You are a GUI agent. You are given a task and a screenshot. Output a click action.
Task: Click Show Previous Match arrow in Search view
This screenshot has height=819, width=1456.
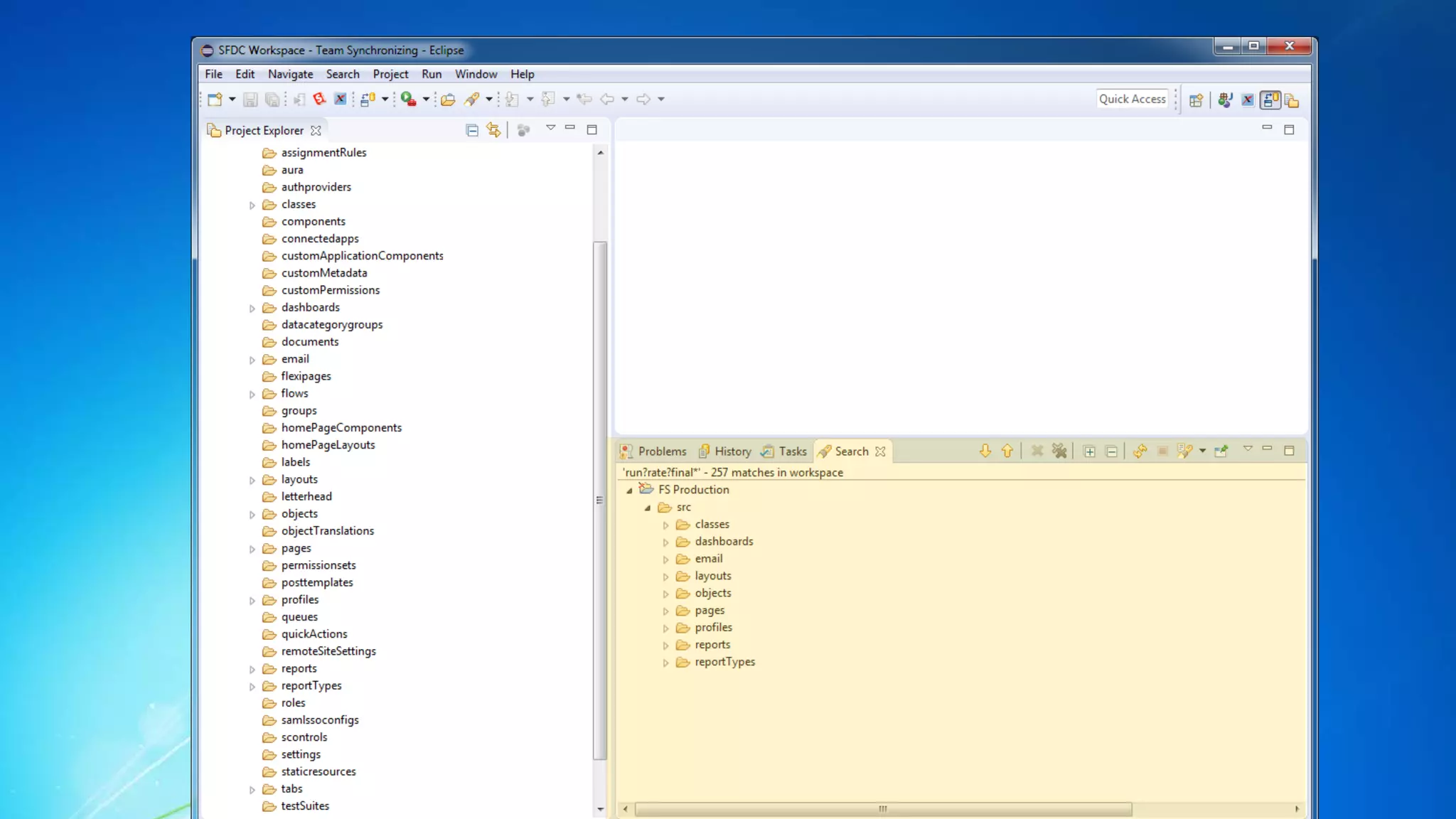1007,451
